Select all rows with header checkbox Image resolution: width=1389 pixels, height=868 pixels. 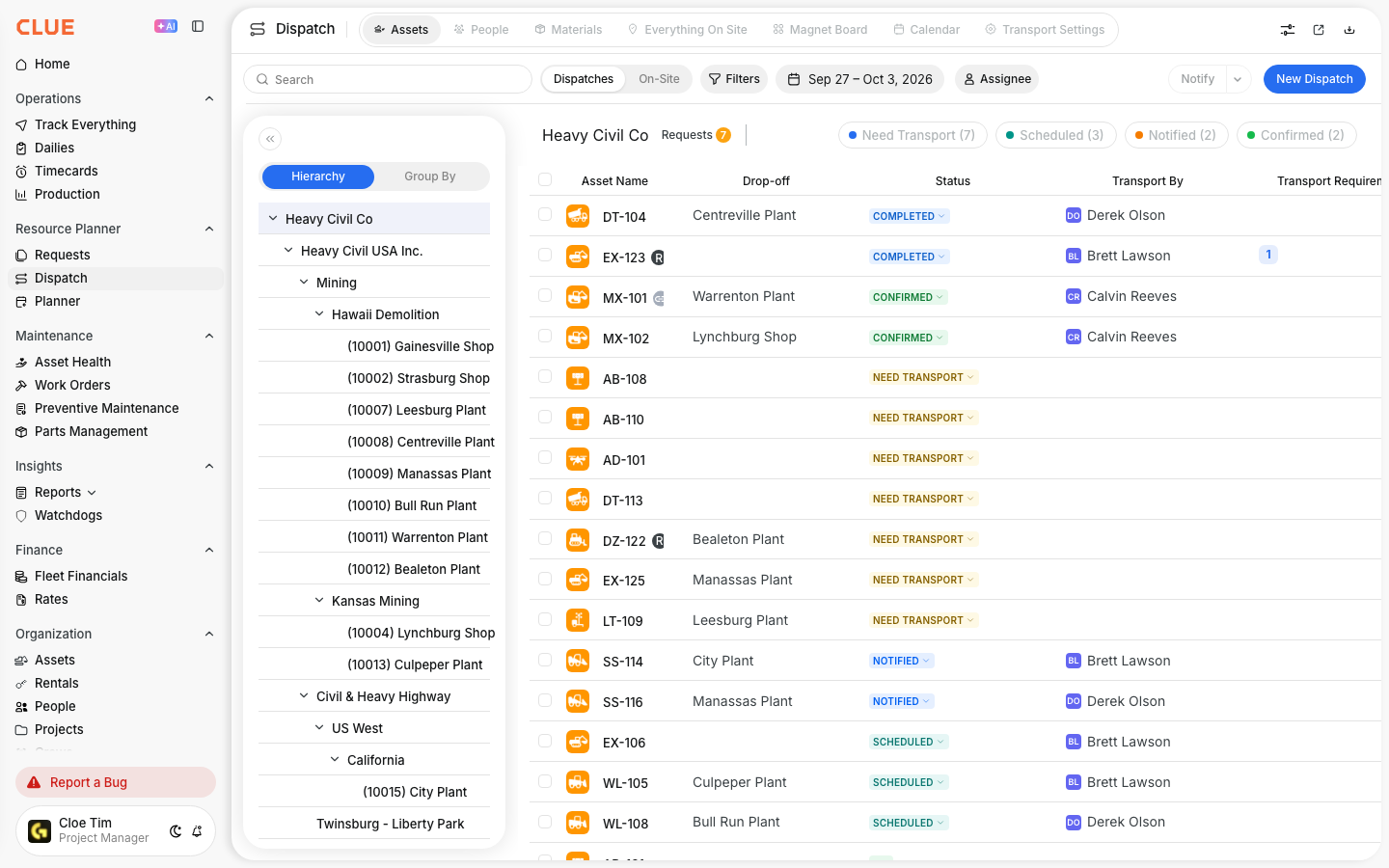pos(545,179)
